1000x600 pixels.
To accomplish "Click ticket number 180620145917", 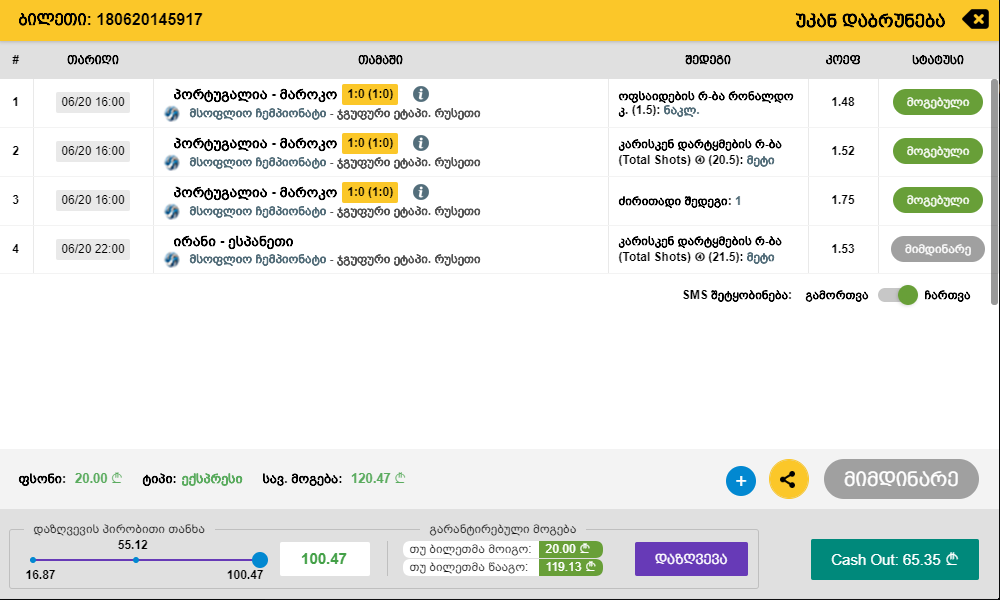I will click(x=149, y=20).
